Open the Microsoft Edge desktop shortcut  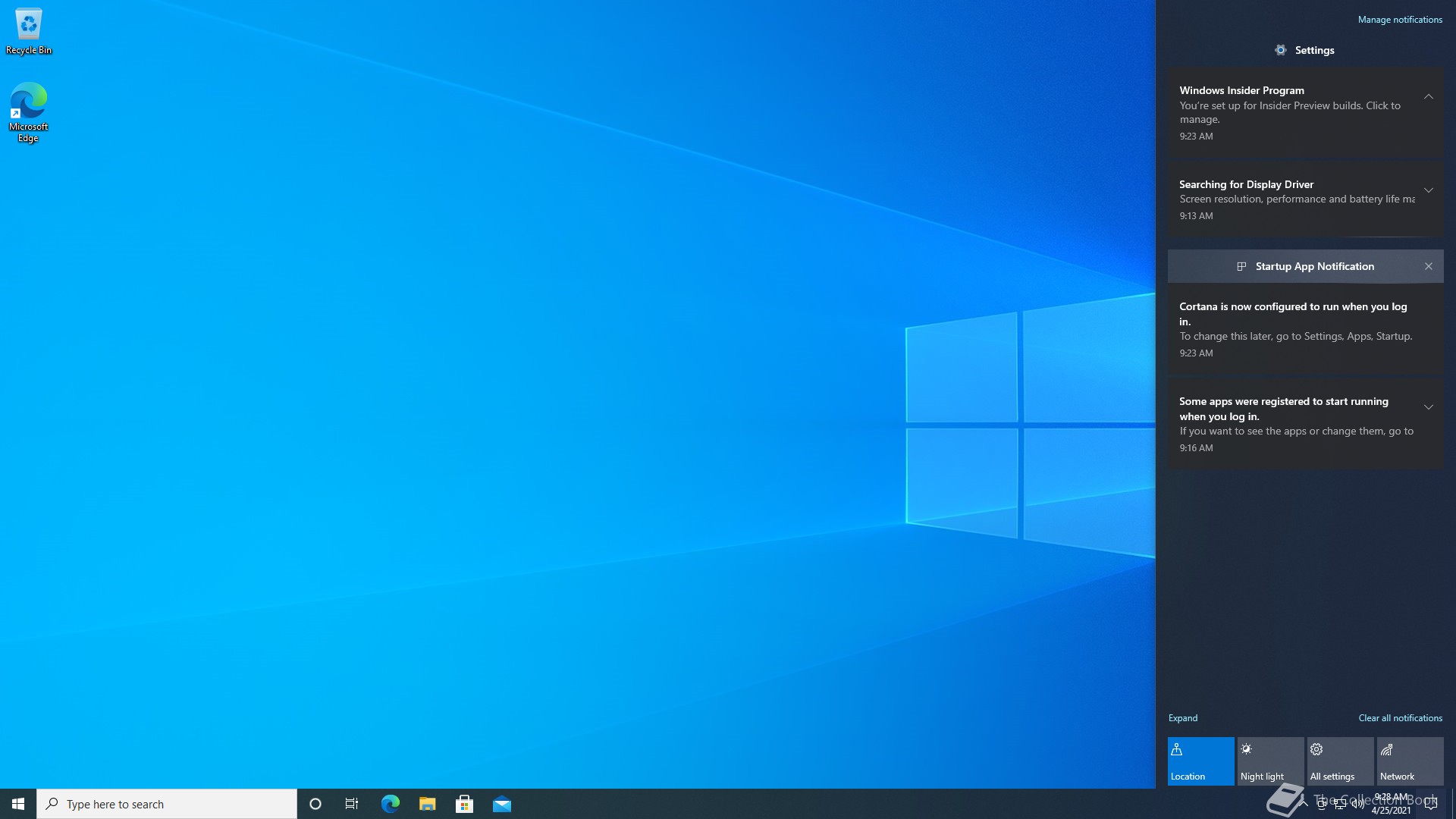click(x=29, y=112)
